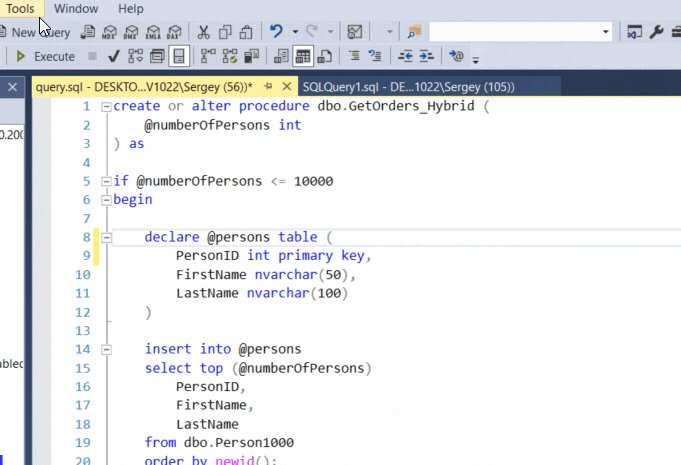
Task: Click the dbo.GetOrders_Hybrid procedure name
Action: pos(396,106)
